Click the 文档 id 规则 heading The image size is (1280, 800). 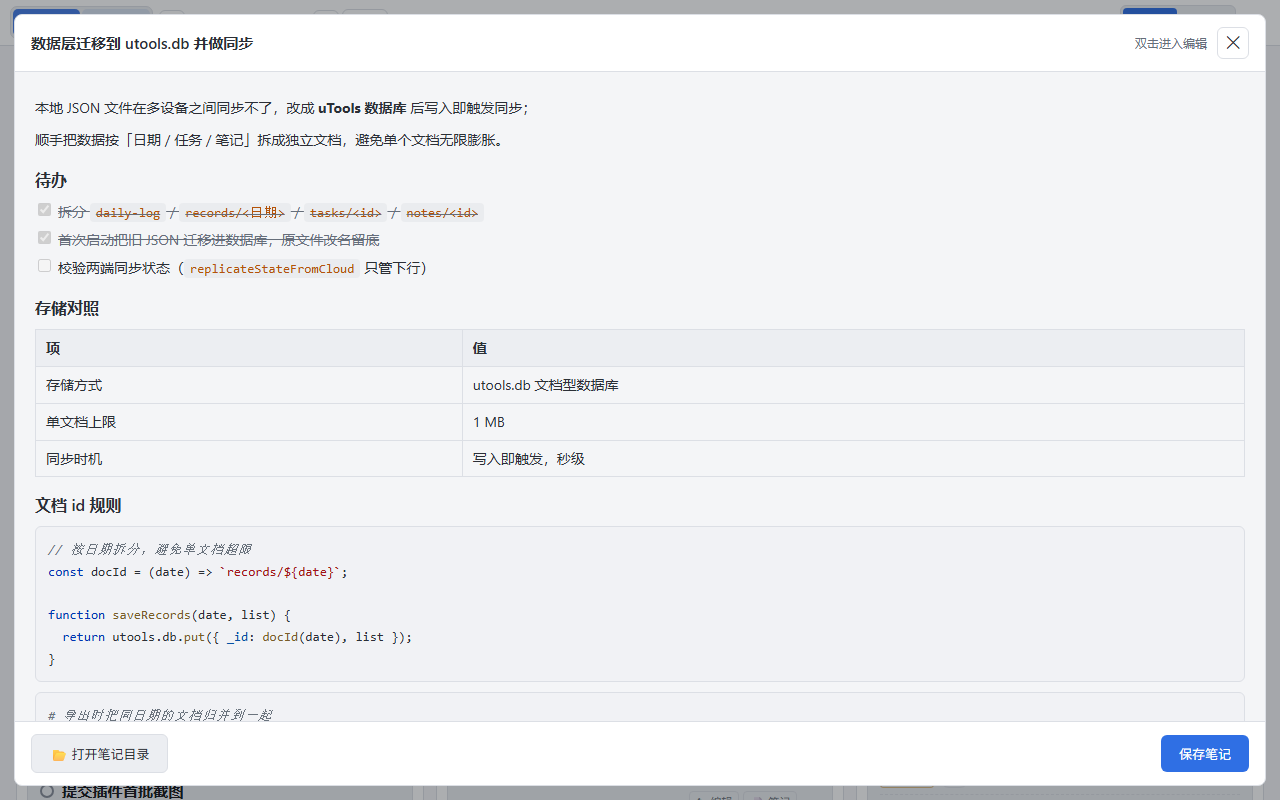tap(78, 506)
